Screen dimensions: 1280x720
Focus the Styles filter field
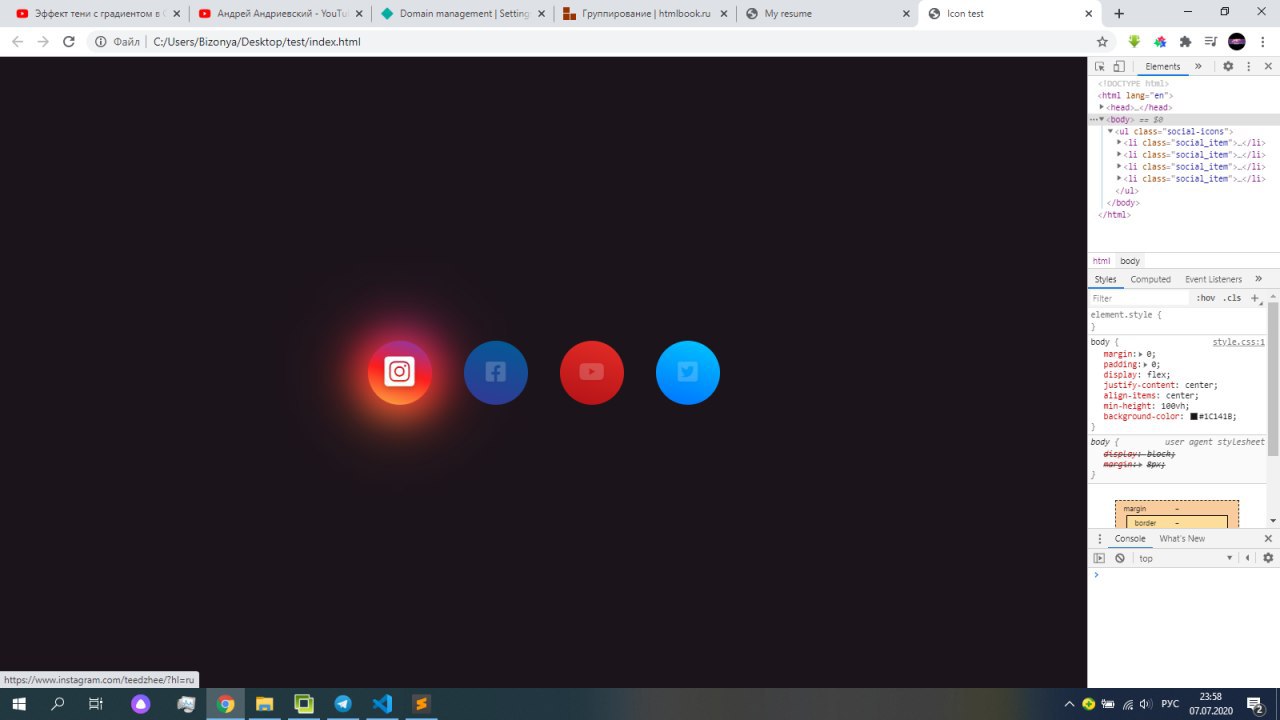point(1140,298)
